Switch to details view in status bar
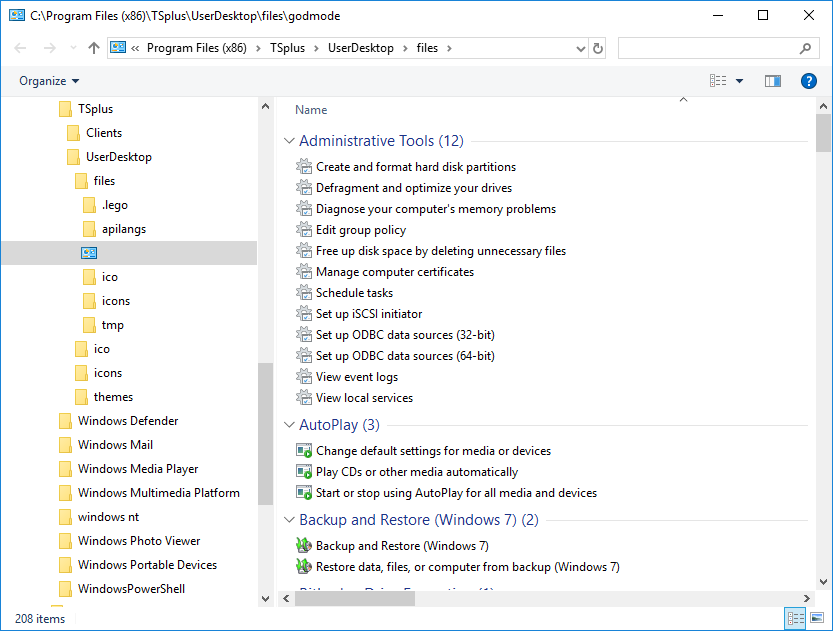 click(x=796, y=619)
